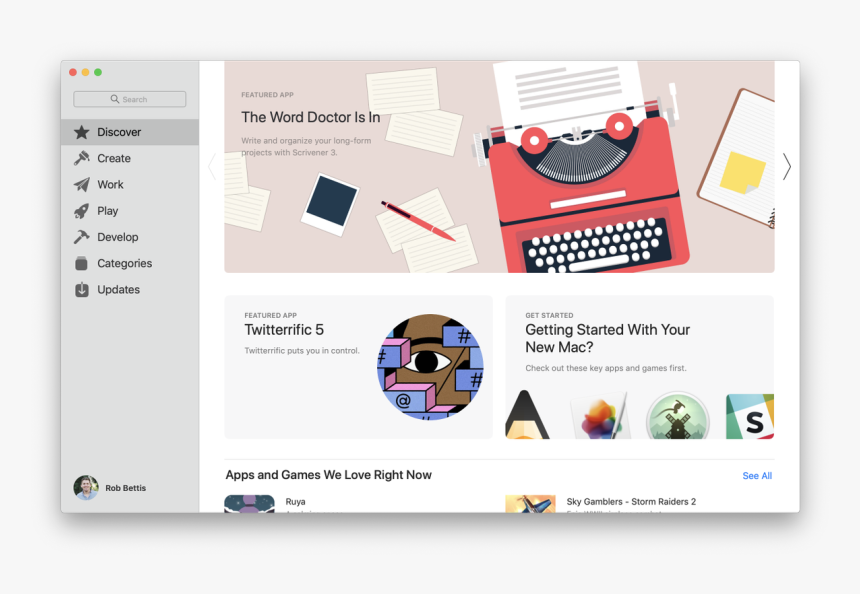Click Twitterrific puts you in control text
The image size is (860, 594).
(302, 350)
